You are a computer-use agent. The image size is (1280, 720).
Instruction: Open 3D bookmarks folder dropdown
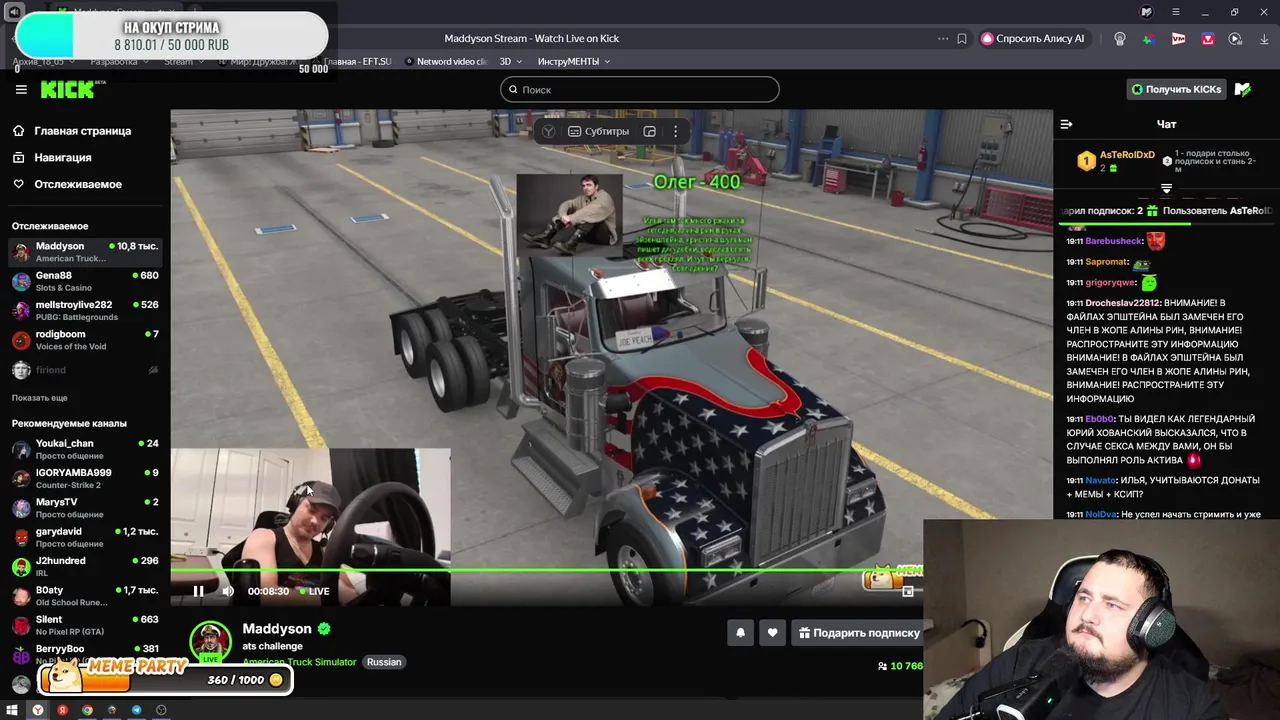(x=511, y=61)
